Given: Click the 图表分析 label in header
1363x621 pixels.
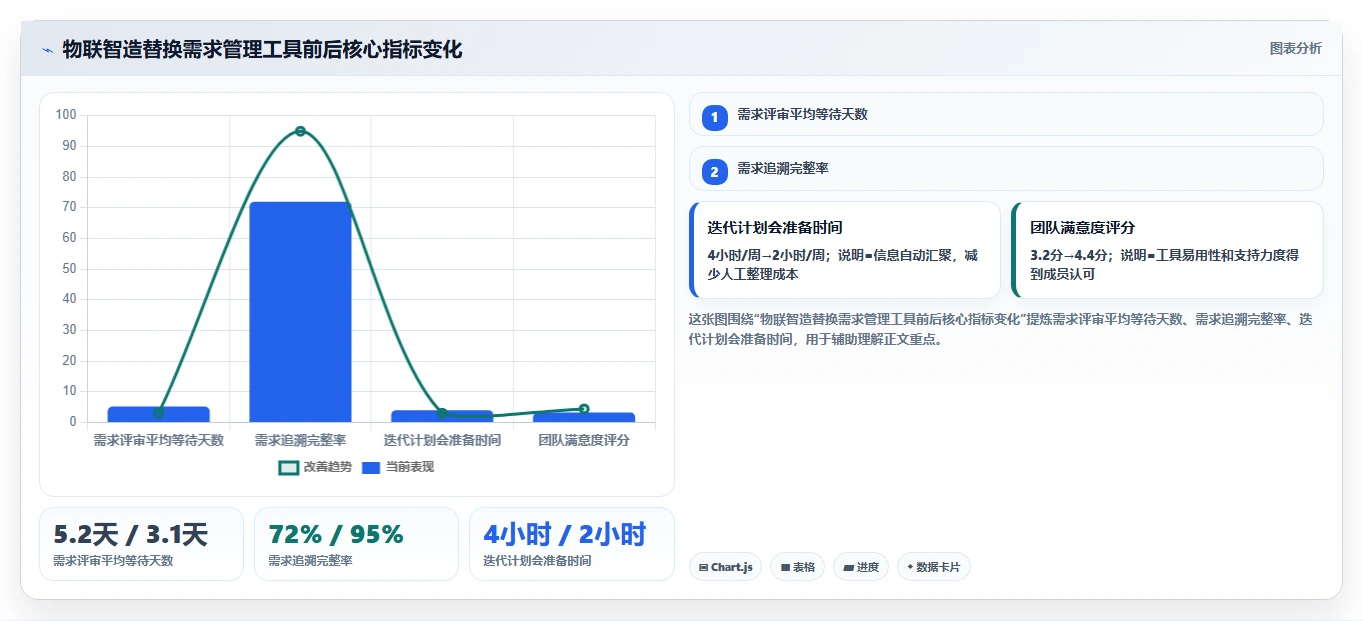Looking at the screenshot, I should click(x=1295, y=48).
